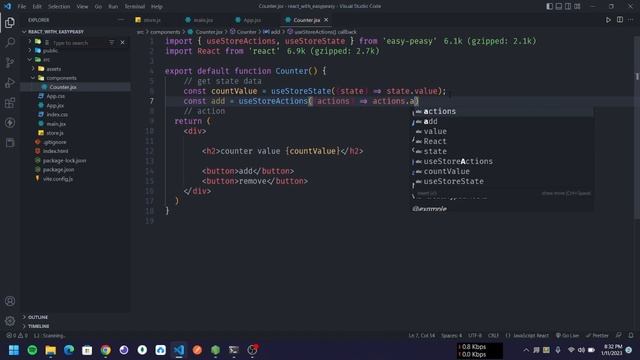The image size is (640, 360).
Task: Close the Counter.jsx editor tab
Action: pyautogui.click(x=326, y=20)
